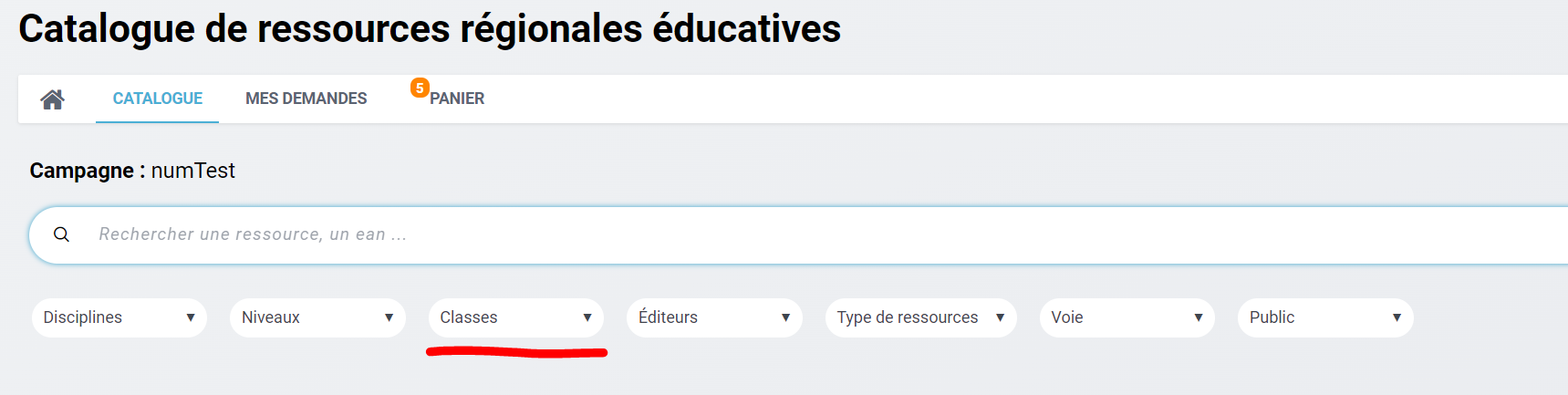Screen dimensions: 1568x395
Task: Click the page title heading
Action: click(x=430, y=29)
